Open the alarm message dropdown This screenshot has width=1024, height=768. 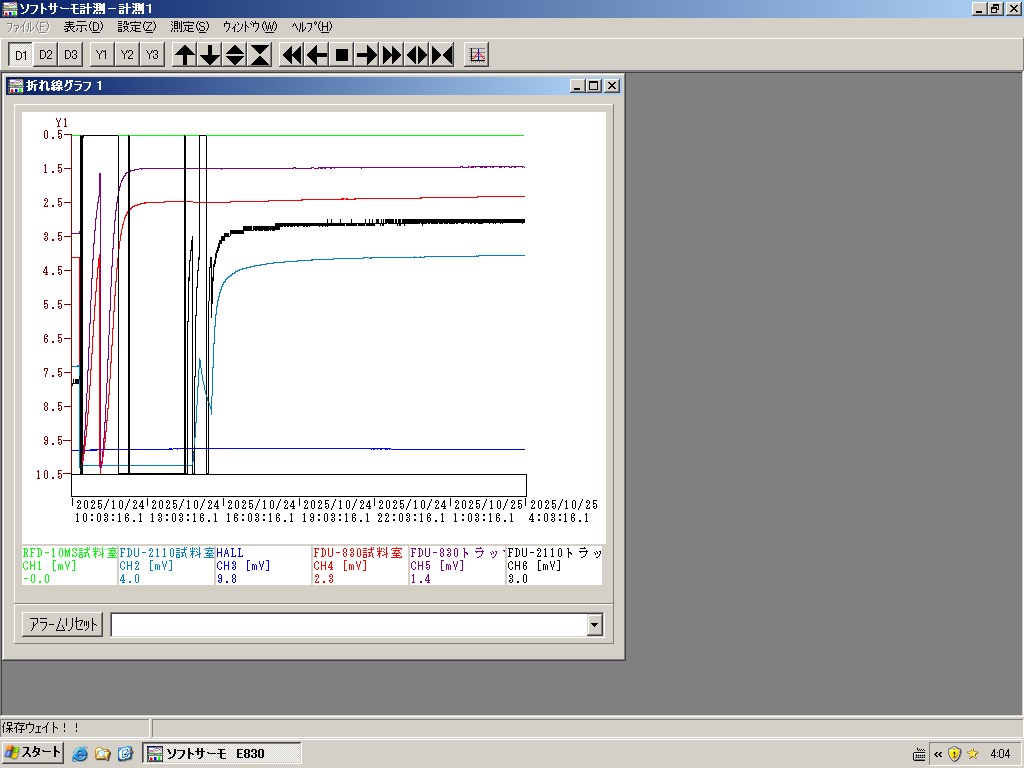click(x=595, y=625)
